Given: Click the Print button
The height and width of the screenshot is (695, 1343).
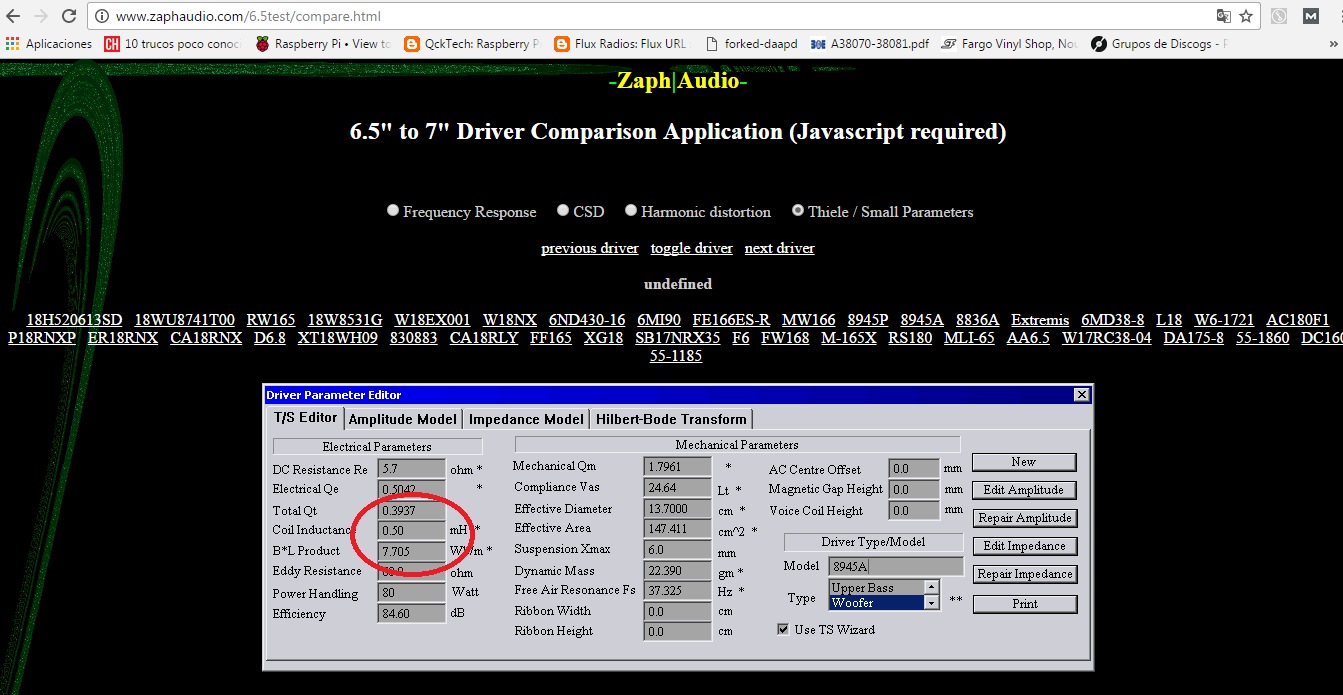Looking at the screenshot, I should click(x=1024, y=604).
